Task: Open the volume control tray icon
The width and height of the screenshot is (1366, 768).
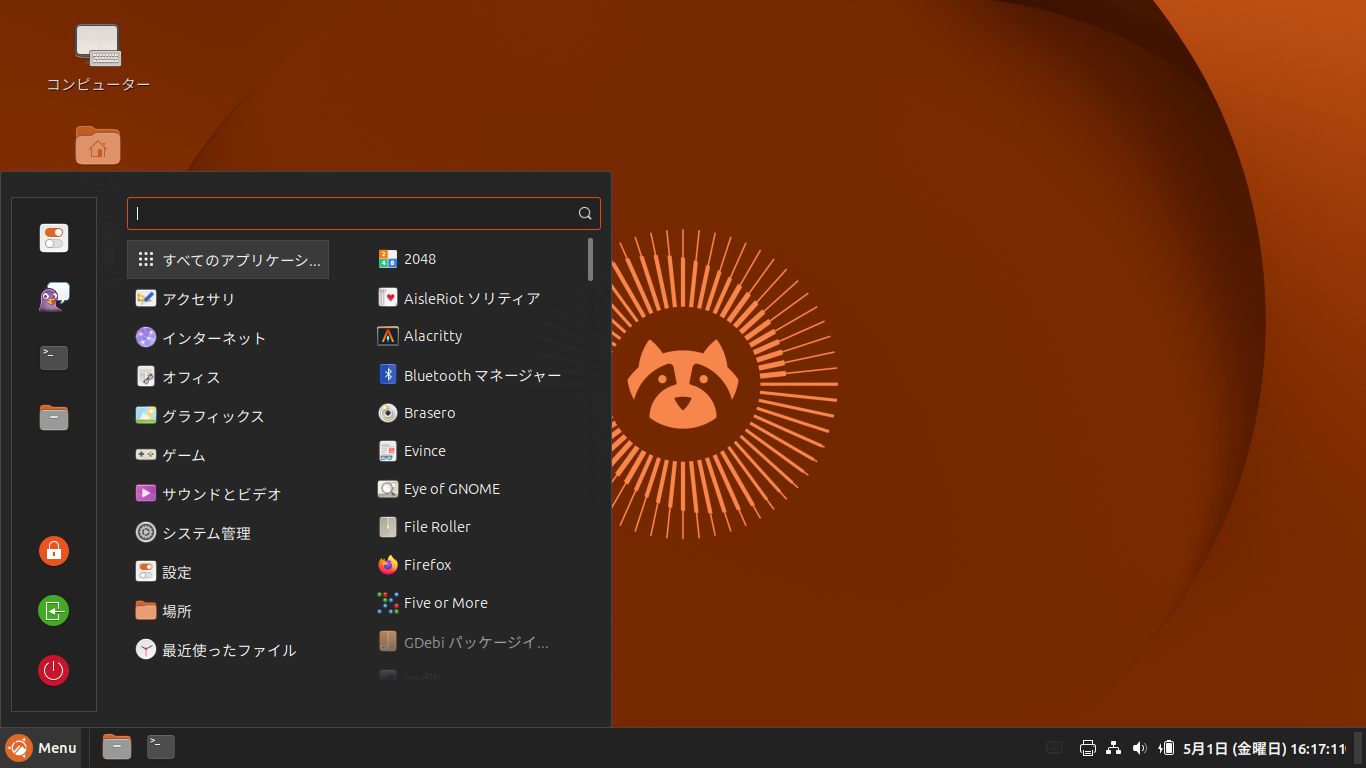Action: 1139,748
